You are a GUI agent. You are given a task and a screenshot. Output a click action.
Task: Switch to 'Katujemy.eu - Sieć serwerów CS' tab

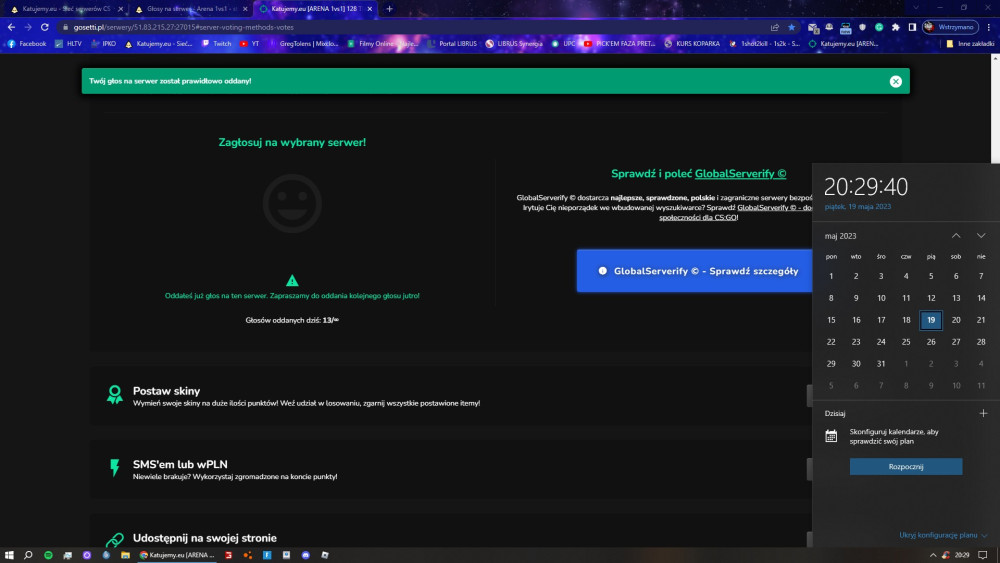pos(65,9)
